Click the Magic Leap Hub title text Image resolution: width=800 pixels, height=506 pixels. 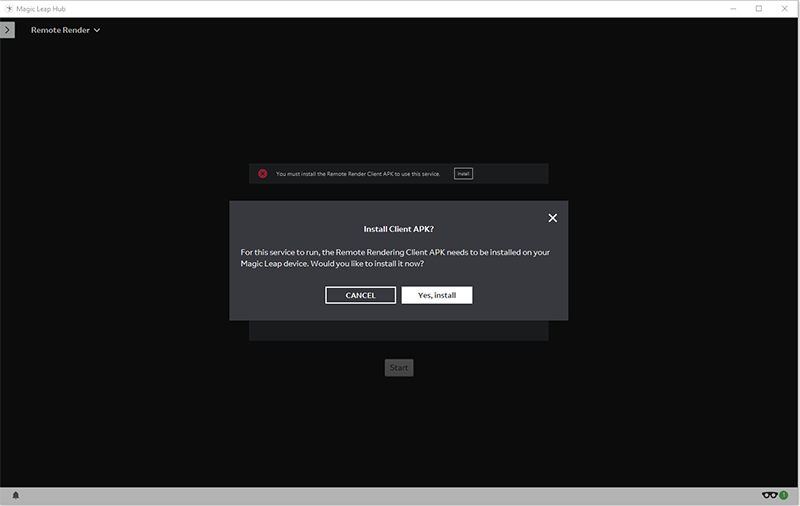(x=42, y=8)
